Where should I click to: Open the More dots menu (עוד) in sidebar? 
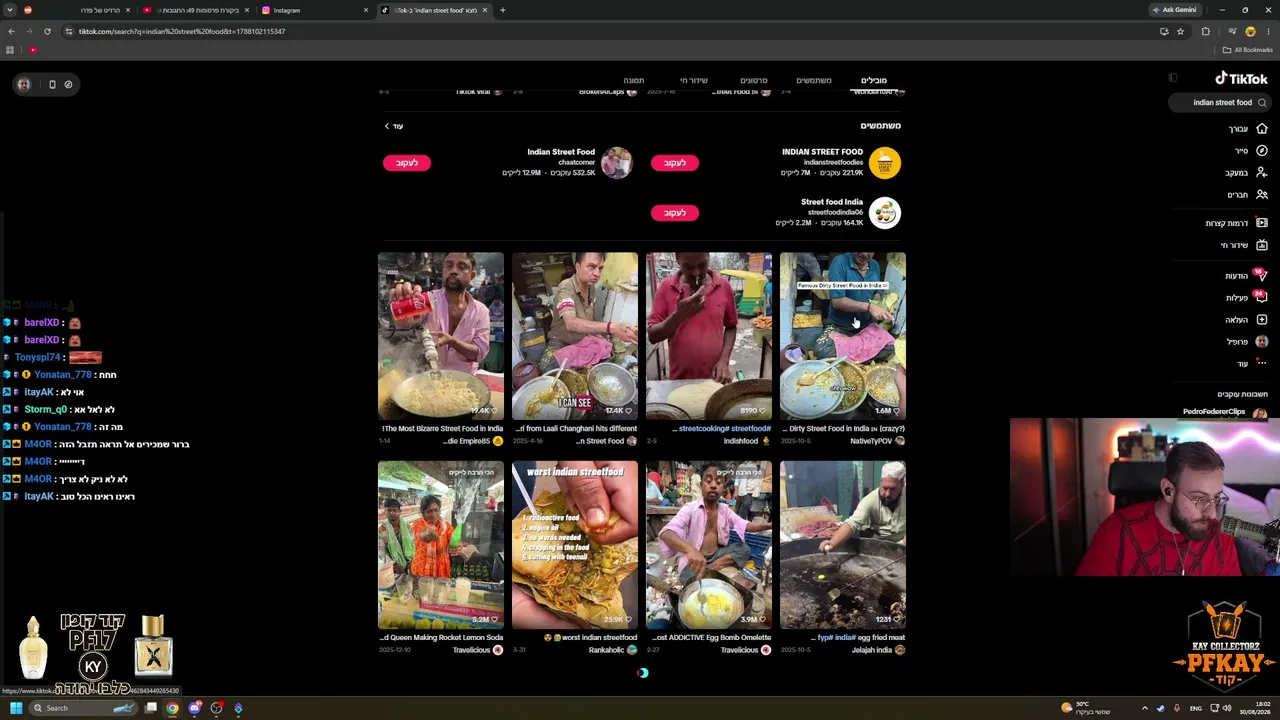[1262, 363]
